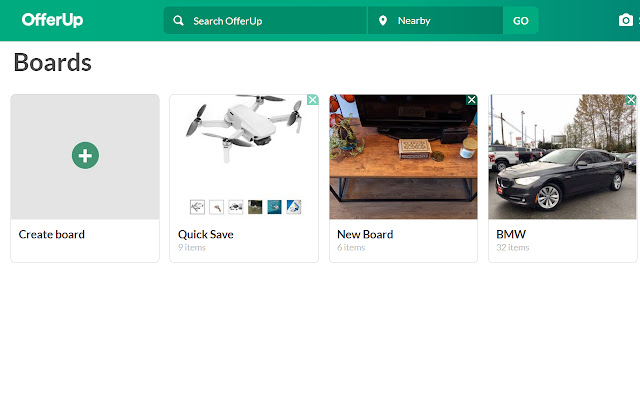
Task: Select third small drone thumbnail
Action: (236, 207)
